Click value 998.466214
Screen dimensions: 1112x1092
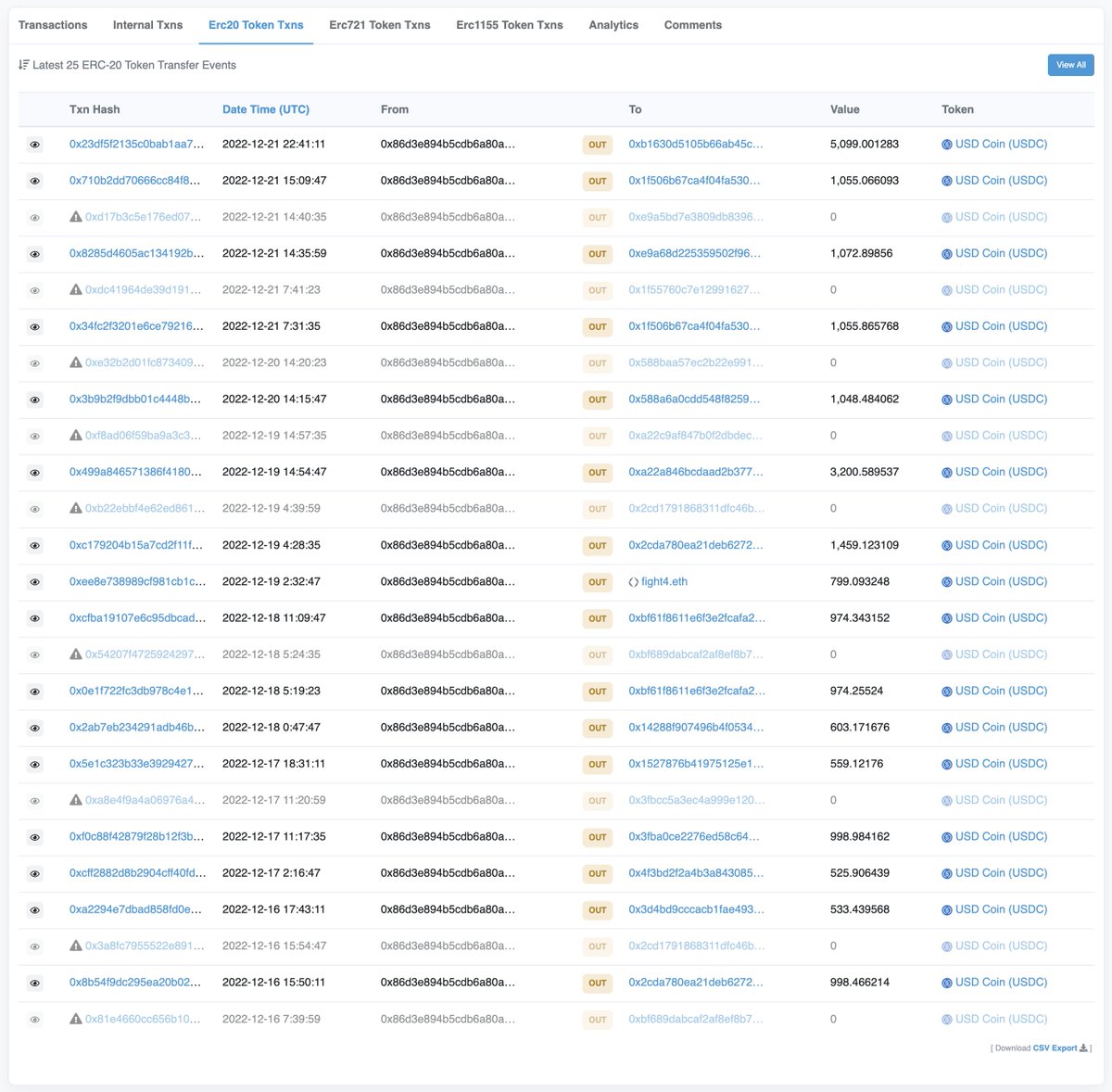click(x=860, y=983)
